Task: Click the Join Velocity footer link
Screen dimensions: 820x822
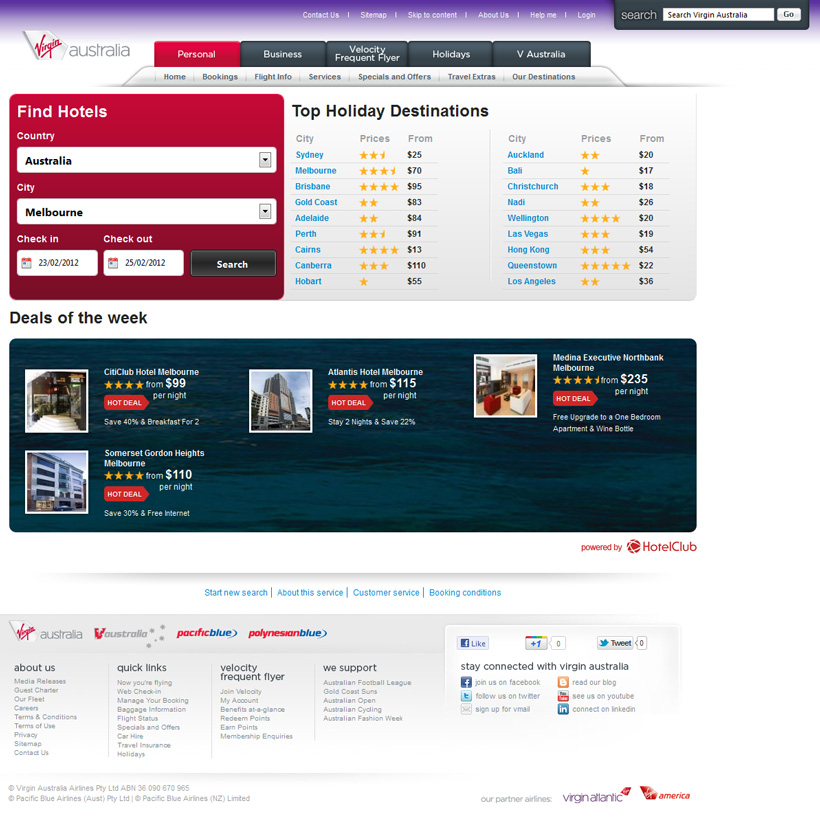Action: coord(241,691)
